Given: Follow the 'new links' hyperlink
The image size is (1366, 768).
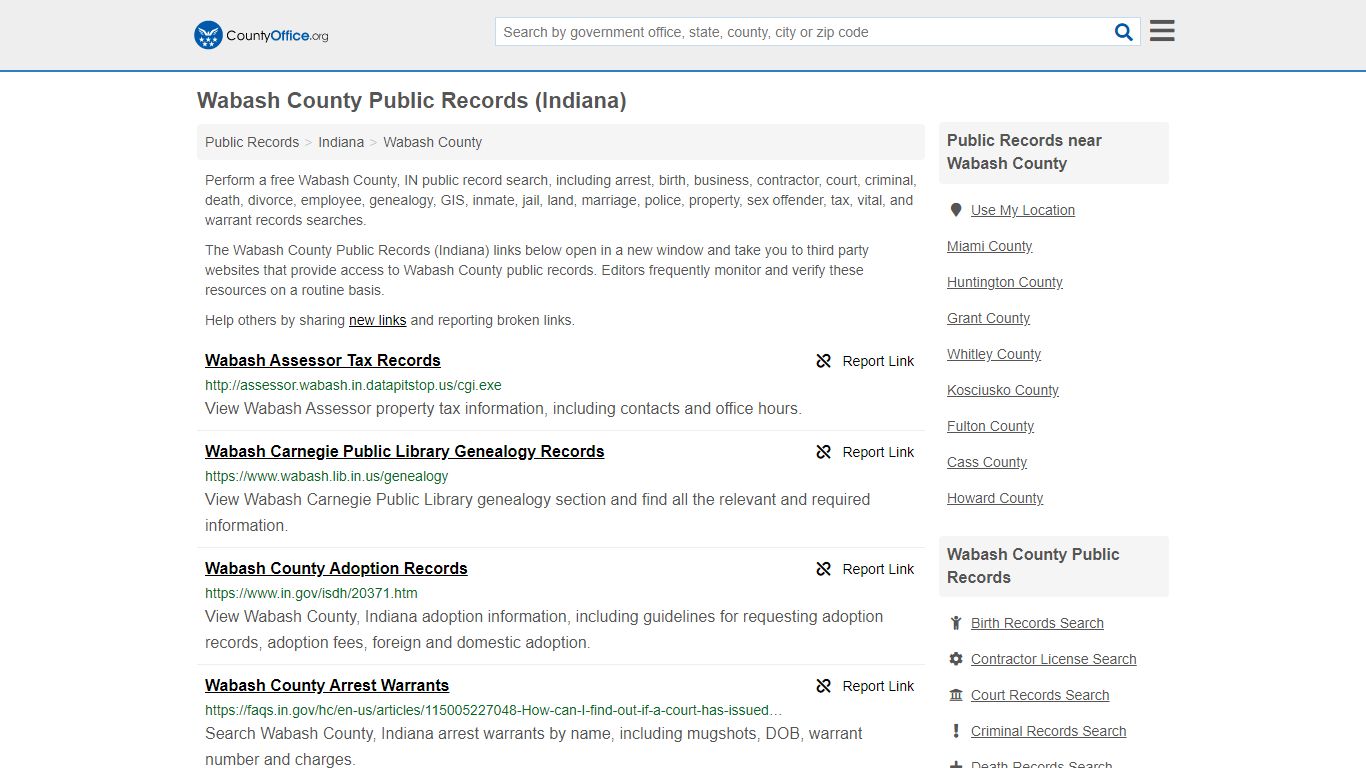Looking at the screenshot, I should 377,320.
